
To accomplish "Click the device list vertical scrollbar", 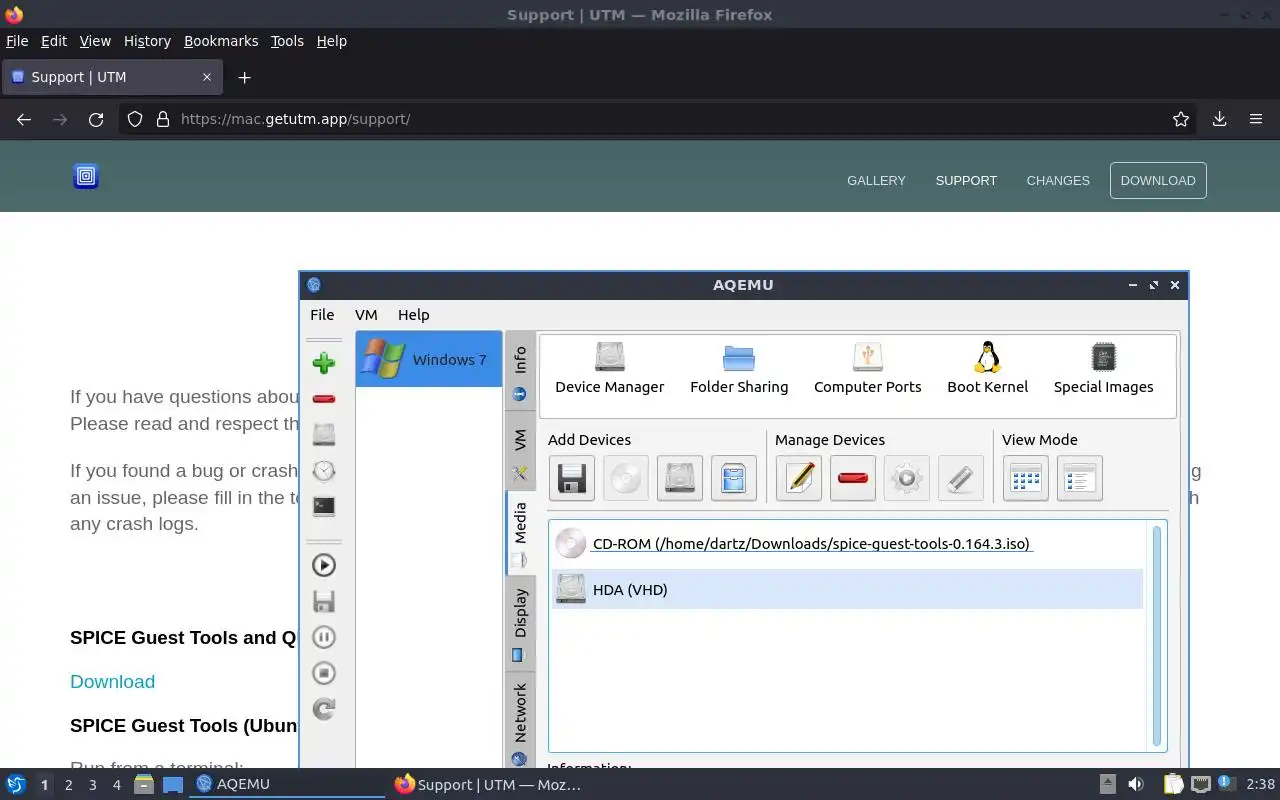I will 1157,636.
